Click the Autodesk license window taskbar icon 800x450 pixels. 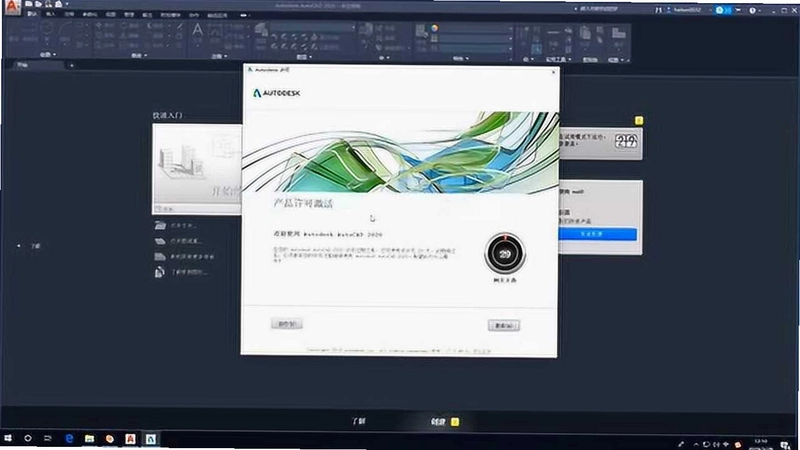point(151,439)
